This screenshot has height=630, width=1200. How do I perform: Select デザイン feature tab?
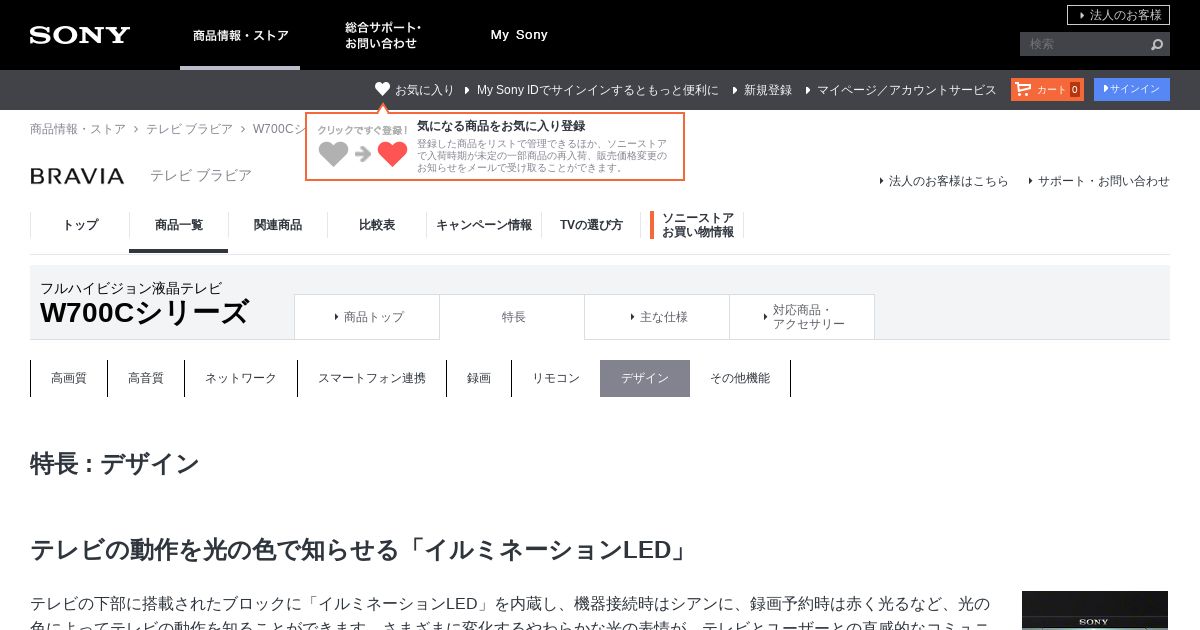(645, 378)
